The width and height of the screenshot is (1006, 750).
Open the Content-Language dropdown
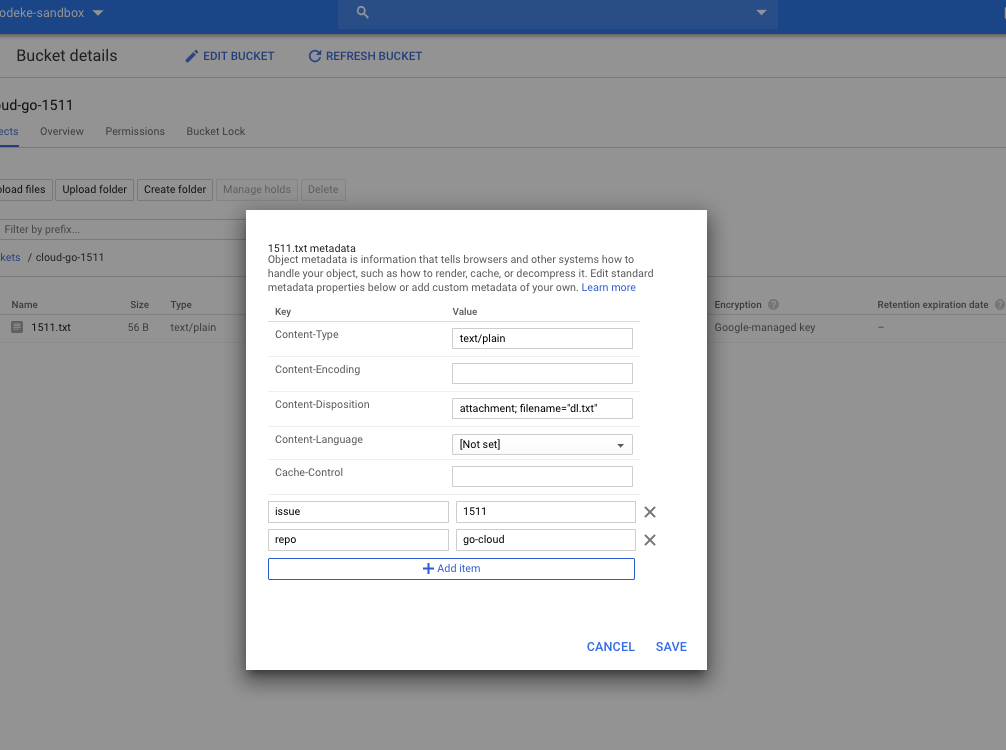coord(542,445)
